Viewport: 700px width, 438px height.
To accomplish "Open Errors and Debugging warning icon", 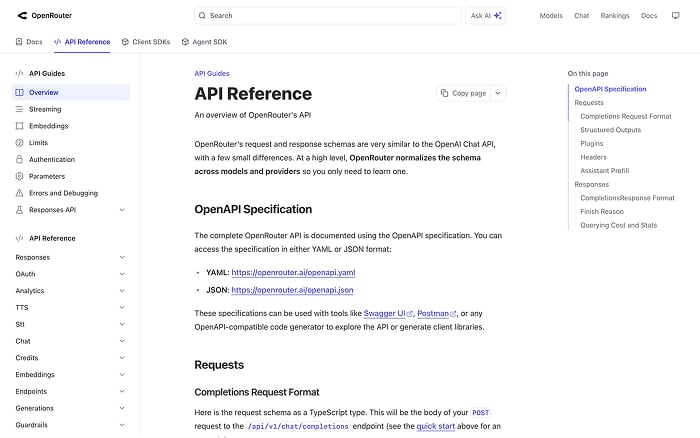I will tap(19, 193).
